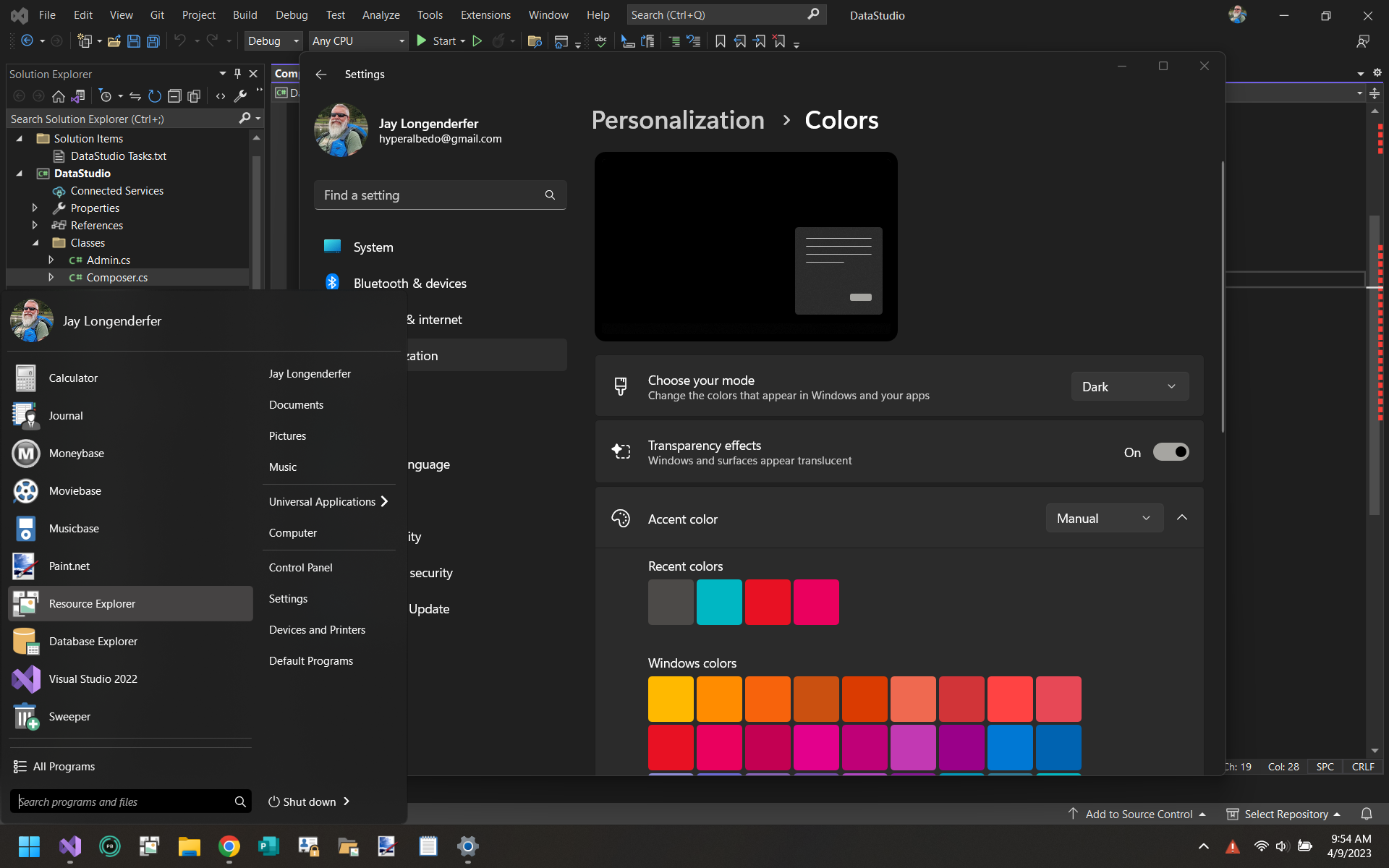Viewport: 1389px width, 868px height.
Task: Pin the Solution Explorer panel
Action: point(237,74)
